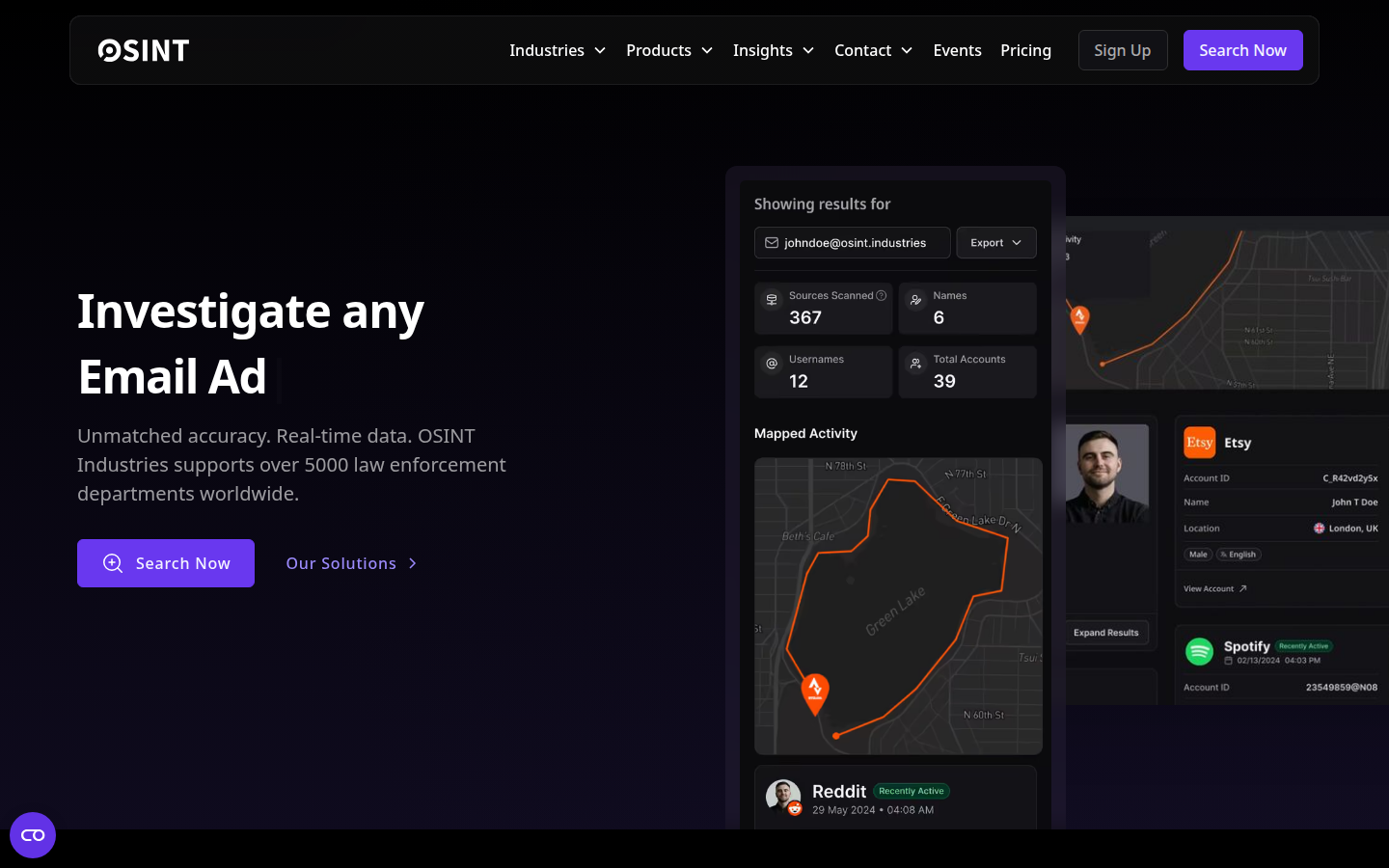Click the Sources Scanned help icon
This screenshot has height=868, width=1389.
point(881,296)
